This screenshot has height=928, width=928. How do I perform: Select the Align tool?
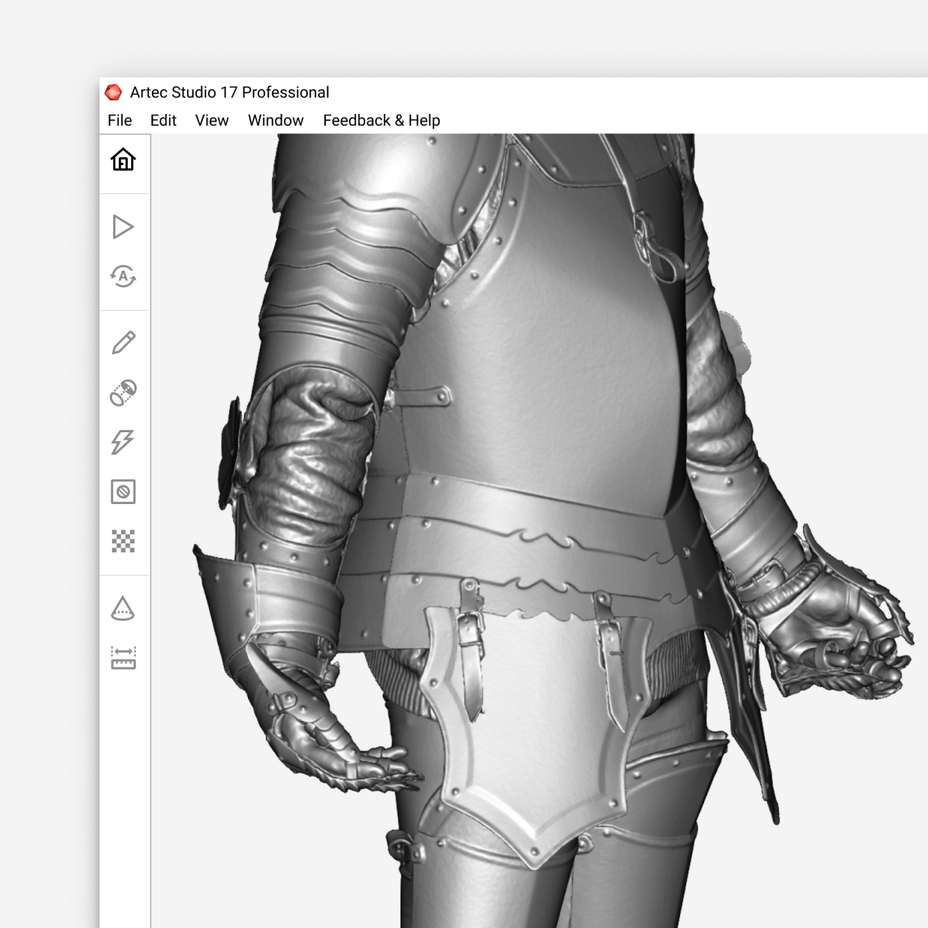(124, 390)
